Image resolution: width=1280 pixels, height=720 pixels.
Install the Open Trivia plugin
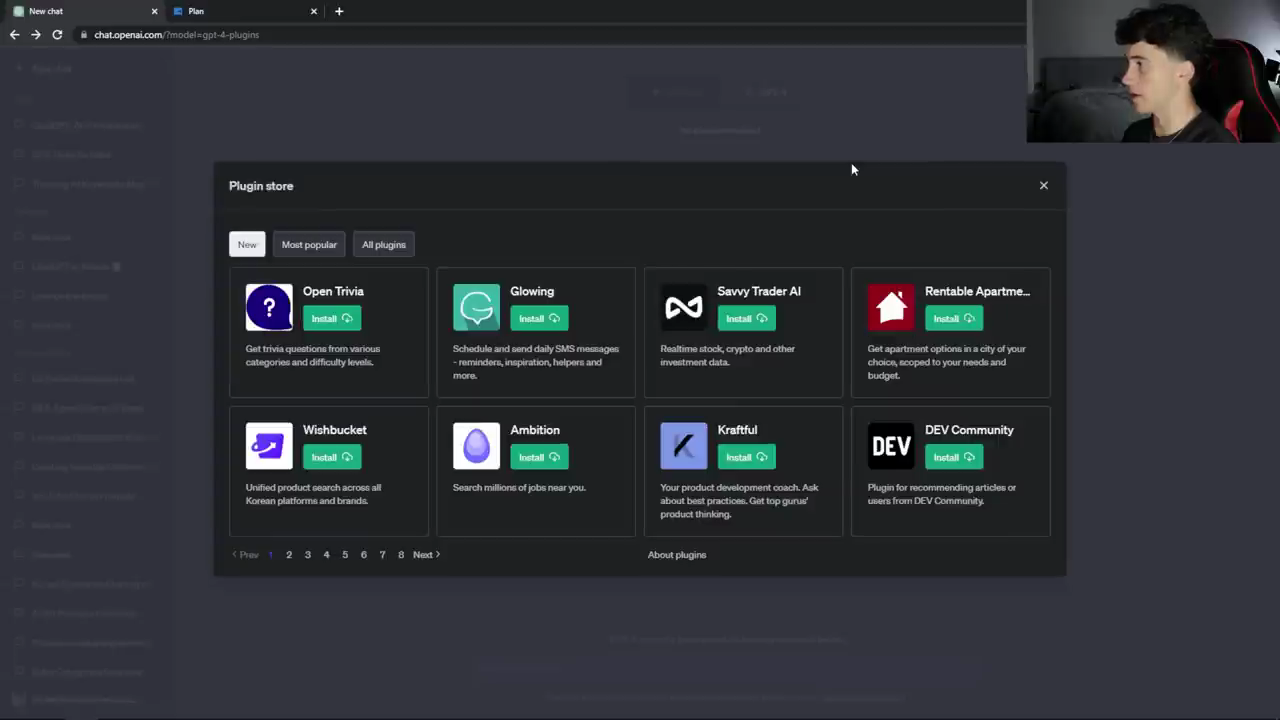click(332, 319)
